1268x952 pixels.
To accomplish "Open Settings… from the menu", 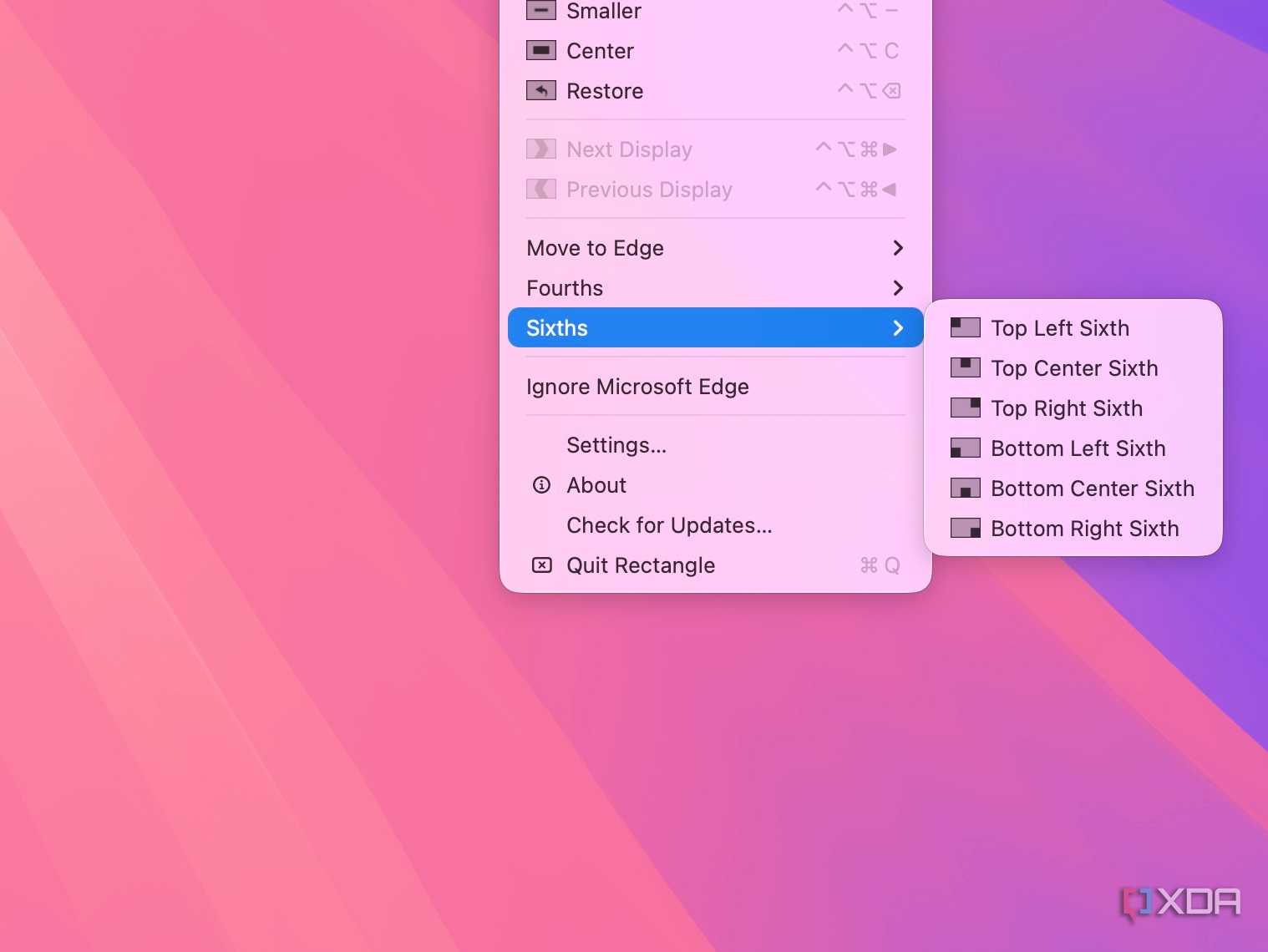I will pos(715,445).
